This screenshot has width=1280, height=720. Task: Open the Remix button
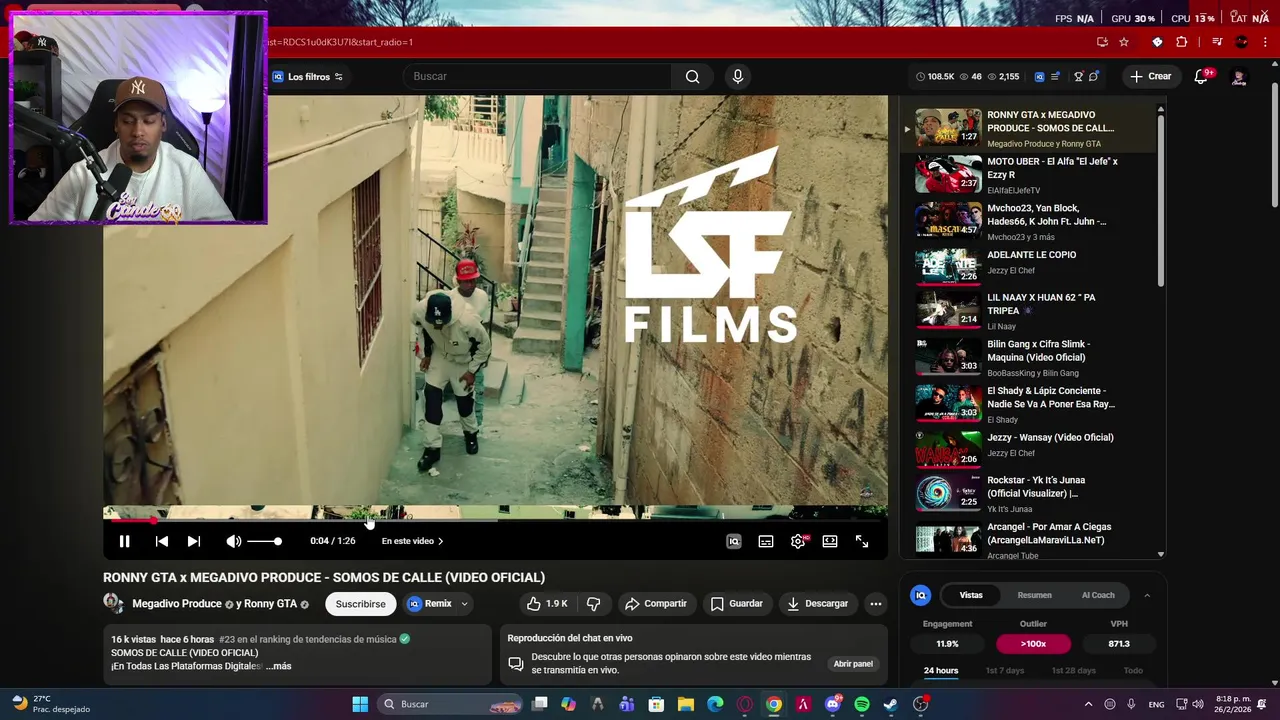430,604
